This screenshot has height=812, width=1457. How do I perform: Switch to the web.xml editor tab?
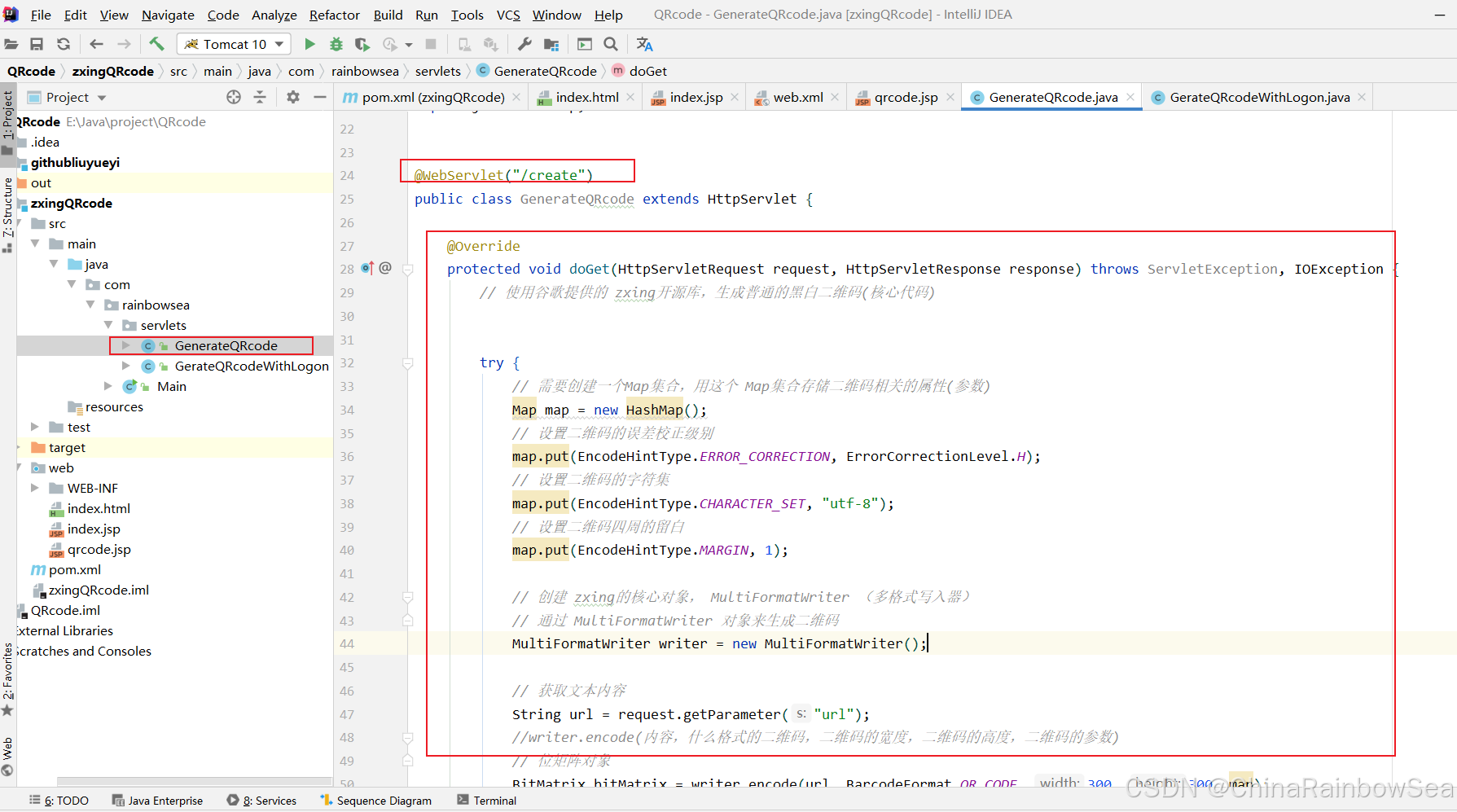(797, 97)
